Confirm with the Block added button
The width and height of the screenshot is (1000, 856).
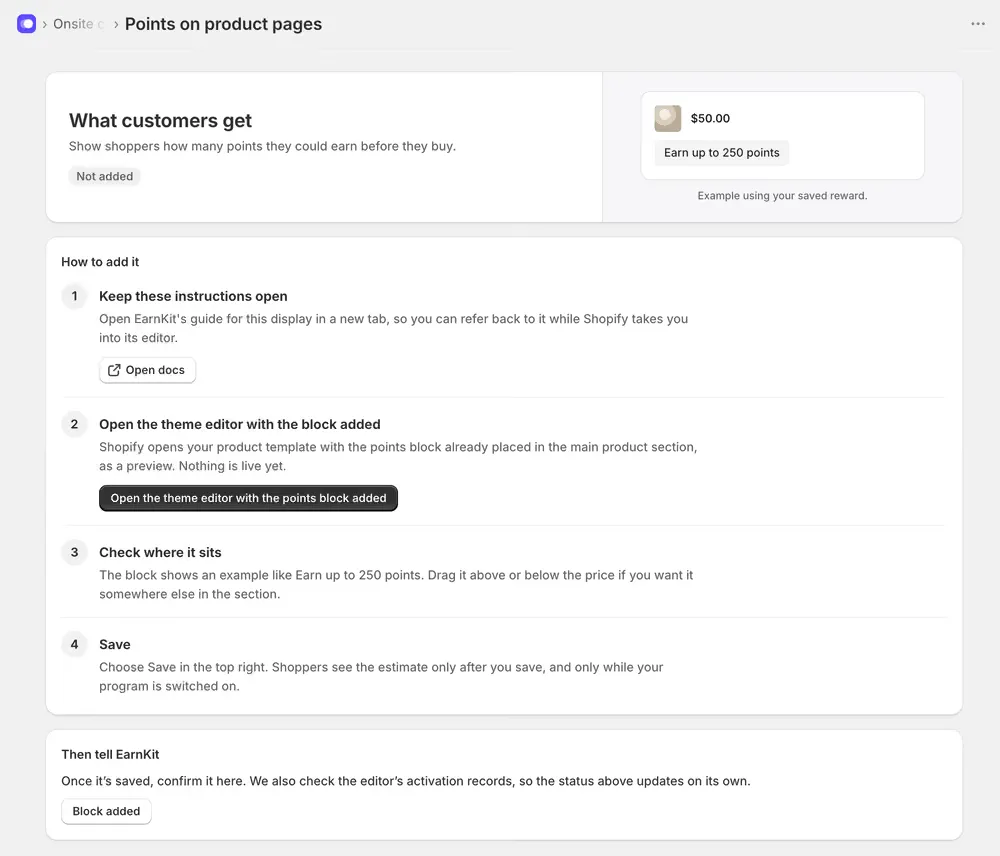pyautogui.click(x=107, y=811)
